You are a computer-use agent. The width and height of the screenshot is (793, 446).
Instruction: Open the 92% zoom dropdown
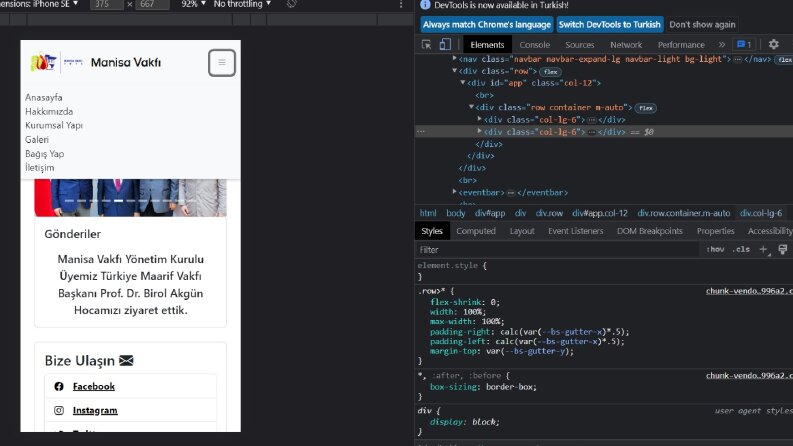tap(193, 4)
